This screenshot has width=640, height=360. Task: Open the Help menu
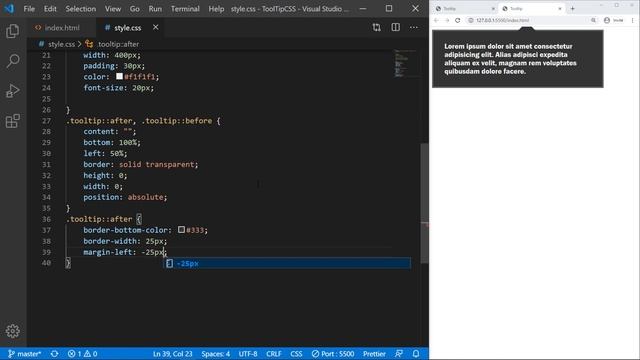click(x=216, y=9)
